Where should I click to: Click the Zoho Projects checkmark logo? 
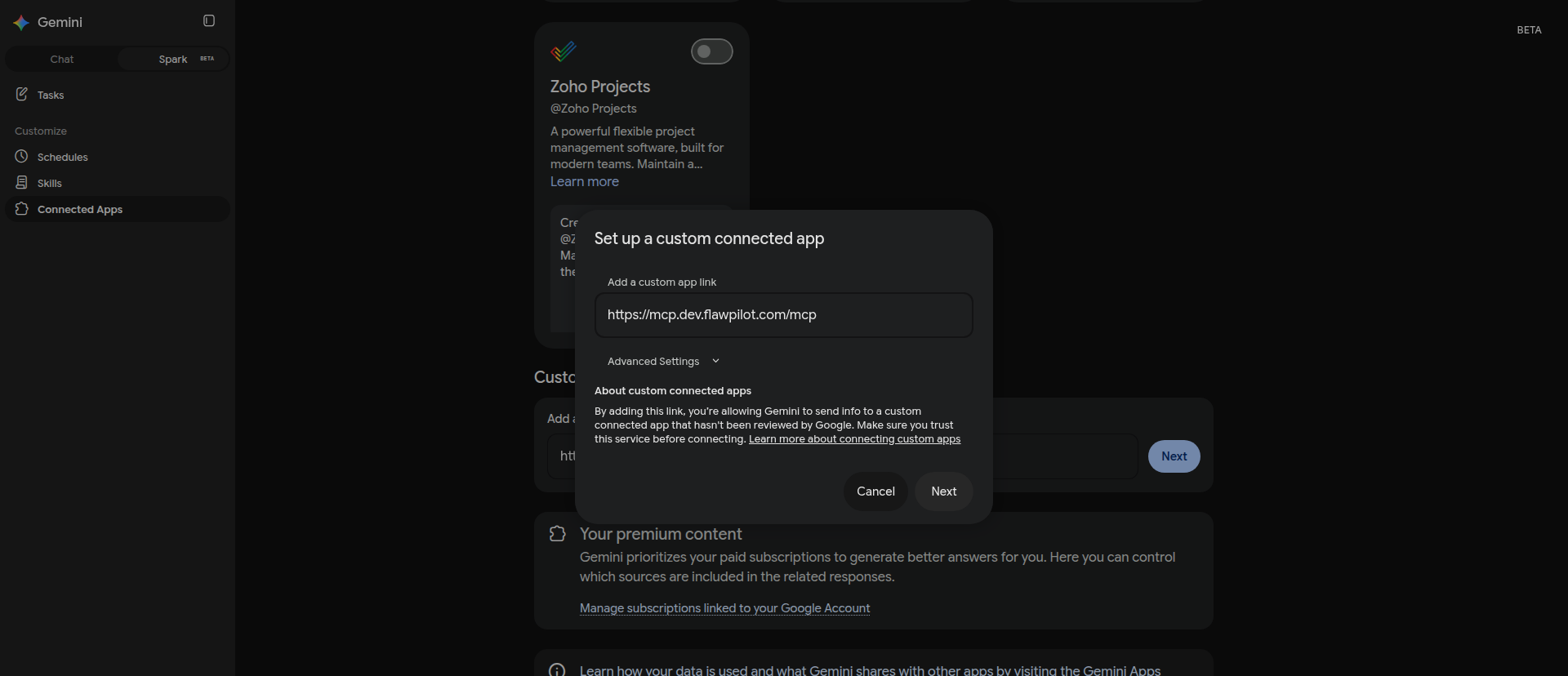click(x=563, y=51)
